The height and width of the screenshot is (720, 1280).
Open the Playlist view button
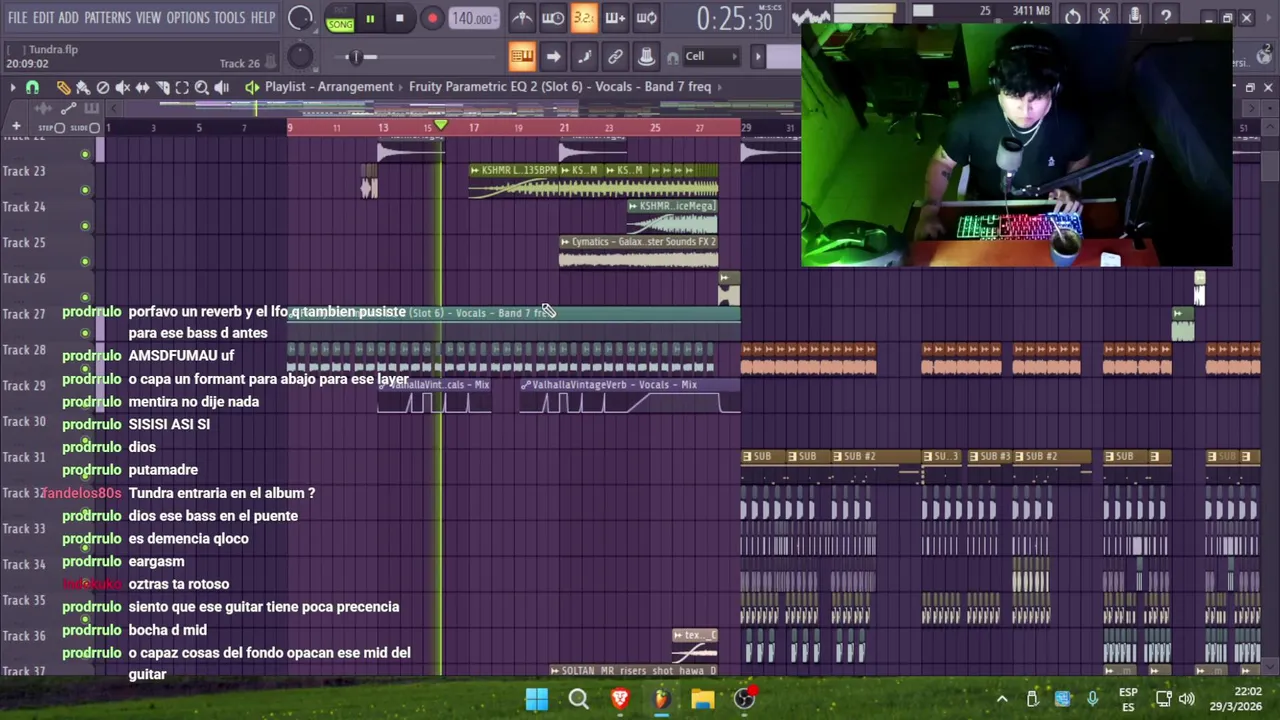[522, 56]
